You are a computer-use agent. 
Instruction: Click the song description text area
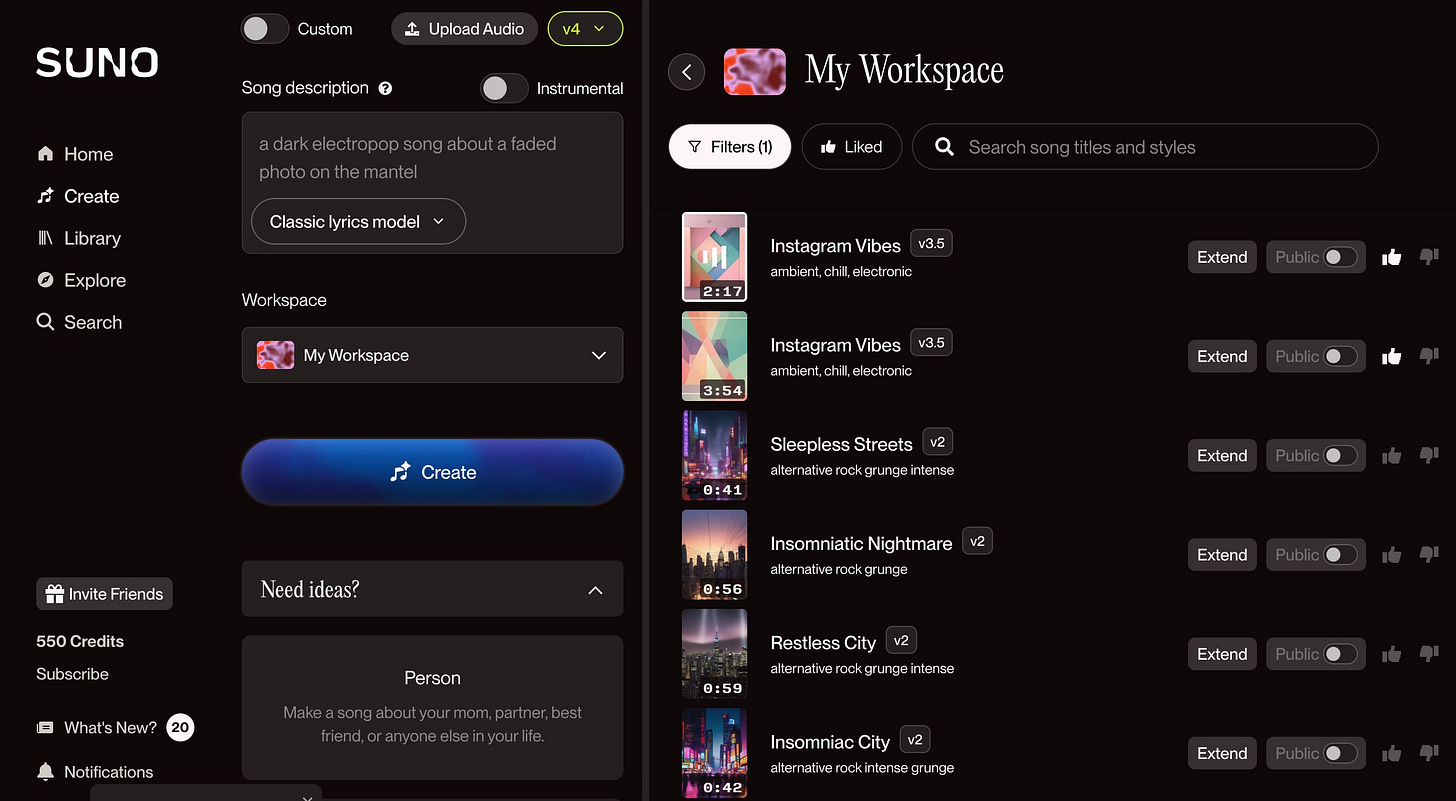click(432, 158)
